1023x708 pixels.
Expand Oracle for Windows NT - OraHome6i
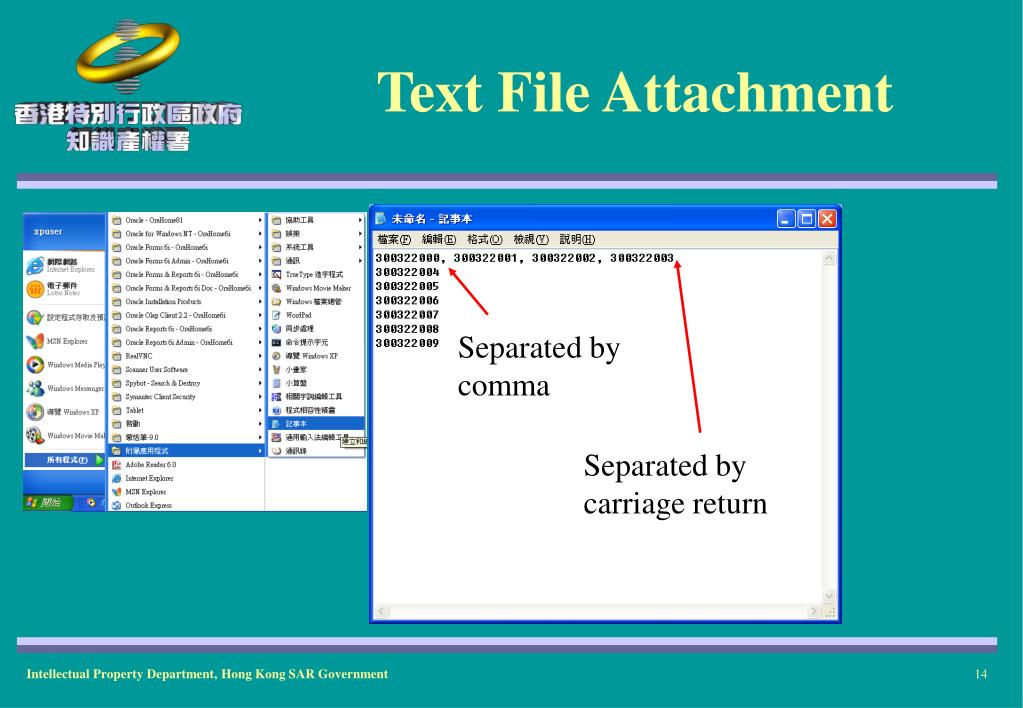187,234
